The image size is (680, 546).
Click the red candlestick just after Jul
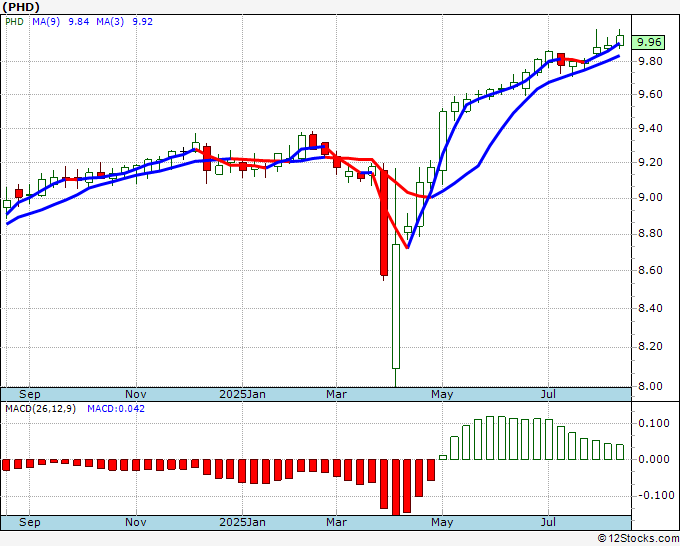pyautogui.click(x=561, y=59)
